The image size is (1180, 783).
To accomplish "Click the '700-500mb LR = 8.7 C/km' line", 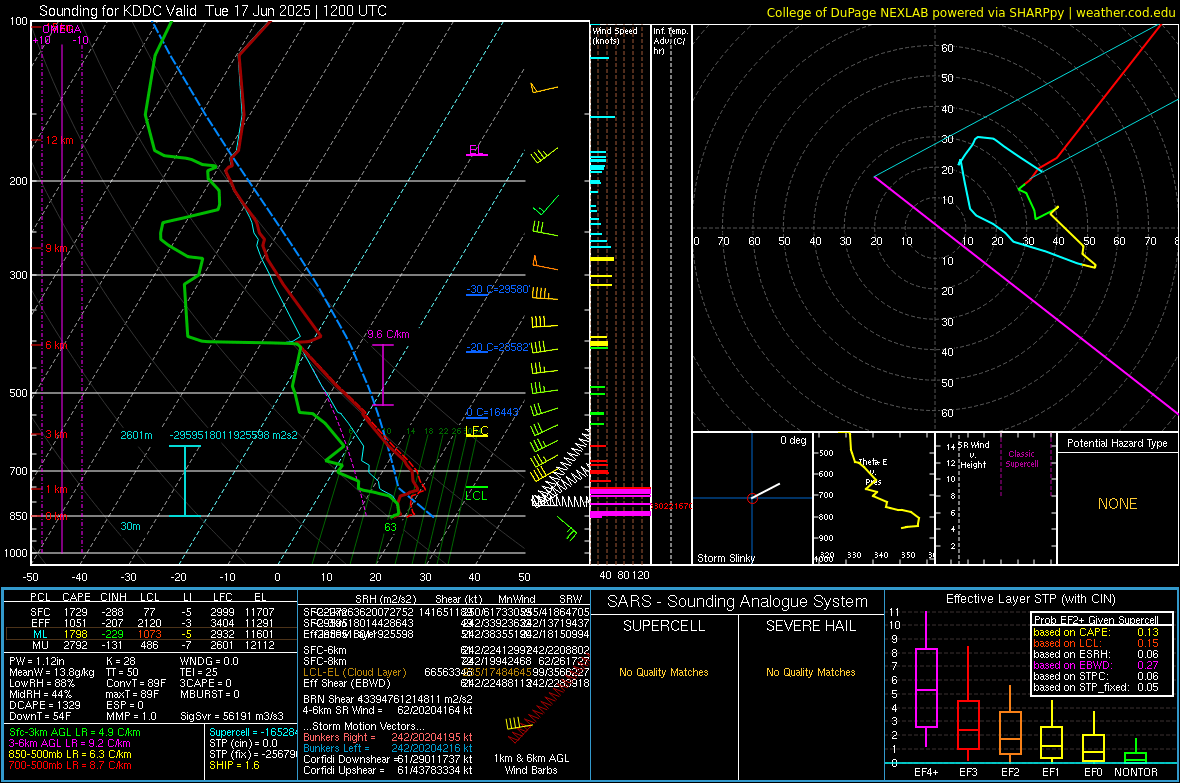I will [x=70, y=765].
